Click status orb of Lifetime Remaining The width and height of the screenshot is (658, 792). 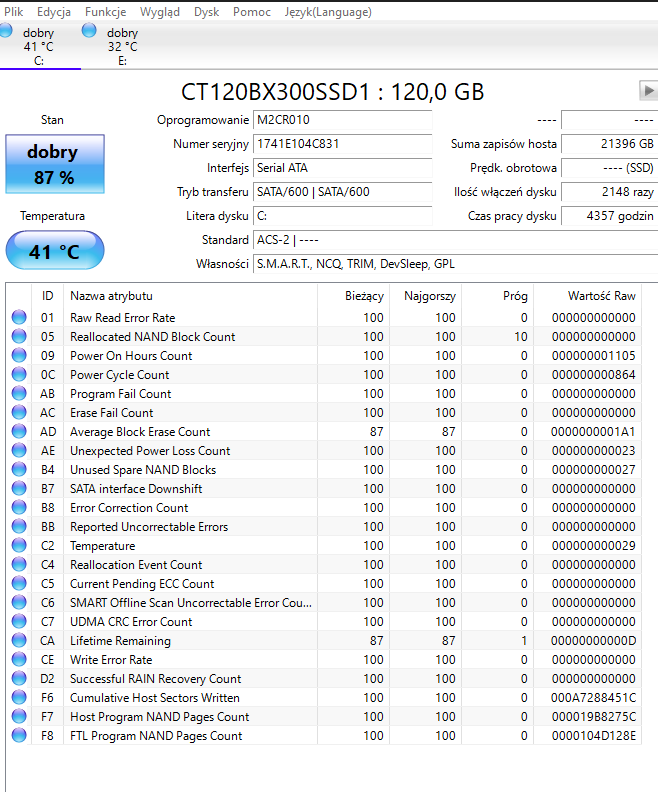(x=19, y=640)
